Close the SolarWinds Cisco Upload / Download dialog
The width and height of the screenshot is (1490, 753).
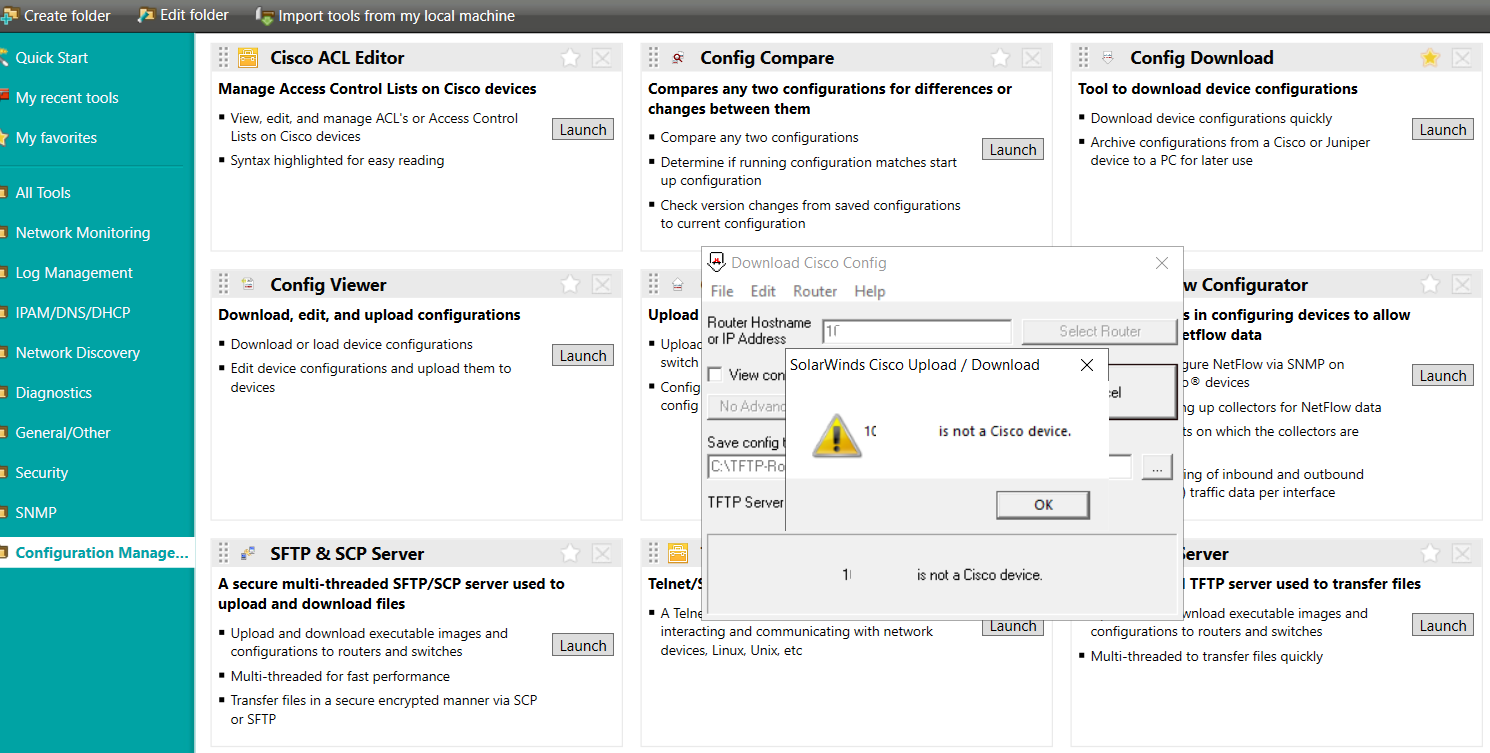1087,365
